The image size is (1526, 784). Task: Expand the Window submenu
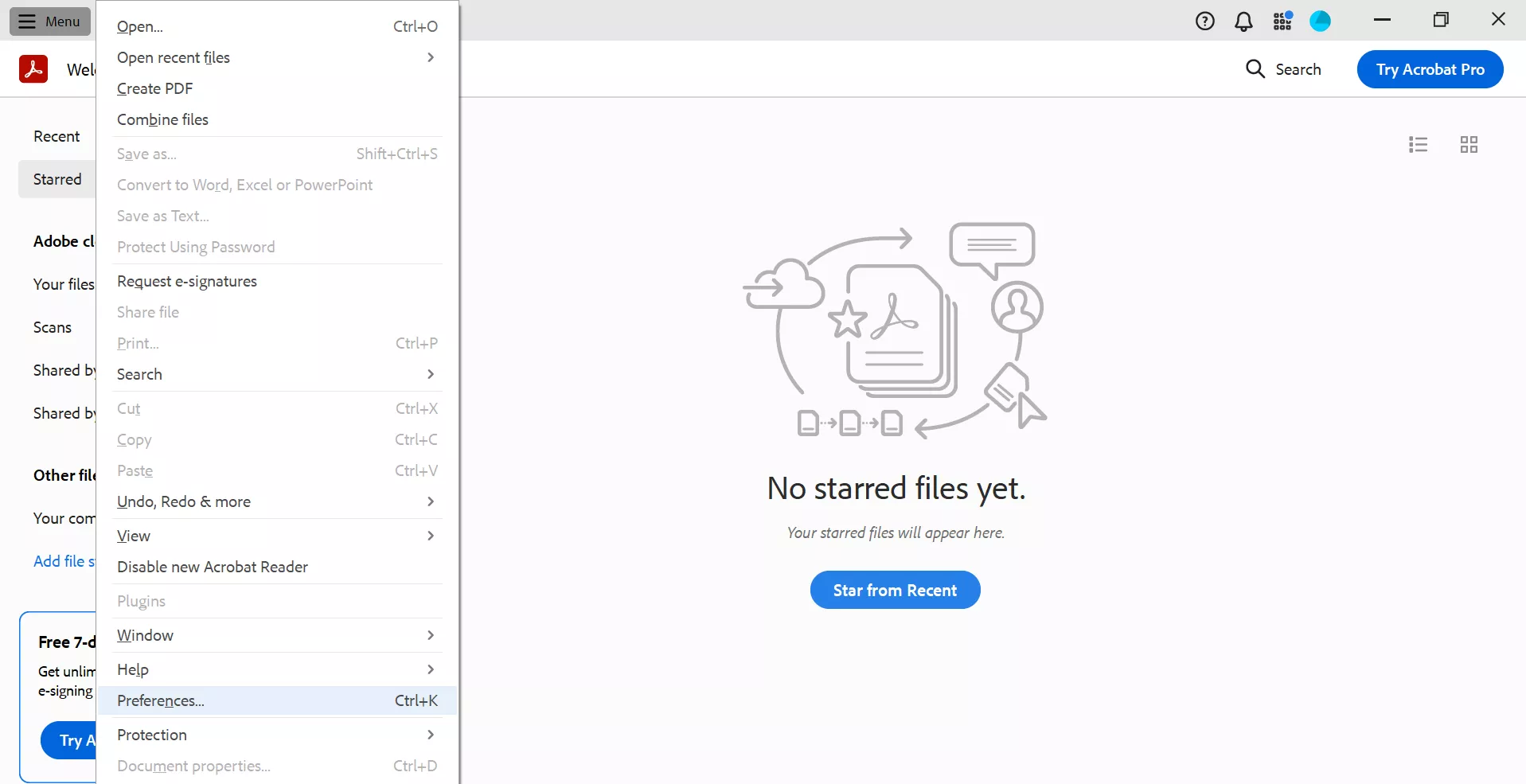tap(430, 635)
